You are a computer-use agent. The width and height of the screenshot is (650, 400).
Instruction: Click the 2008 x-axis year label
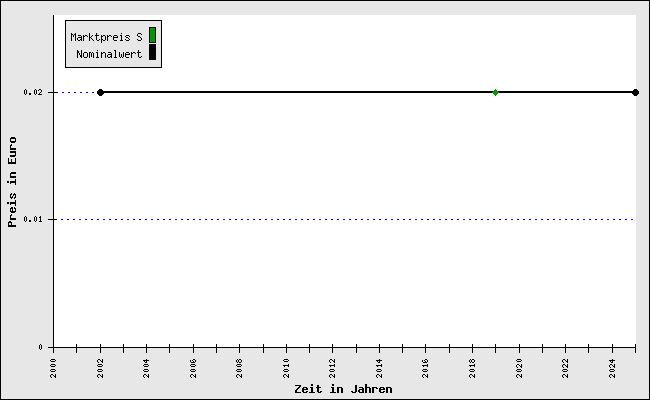pyautogui.click(x=240, y=368)
